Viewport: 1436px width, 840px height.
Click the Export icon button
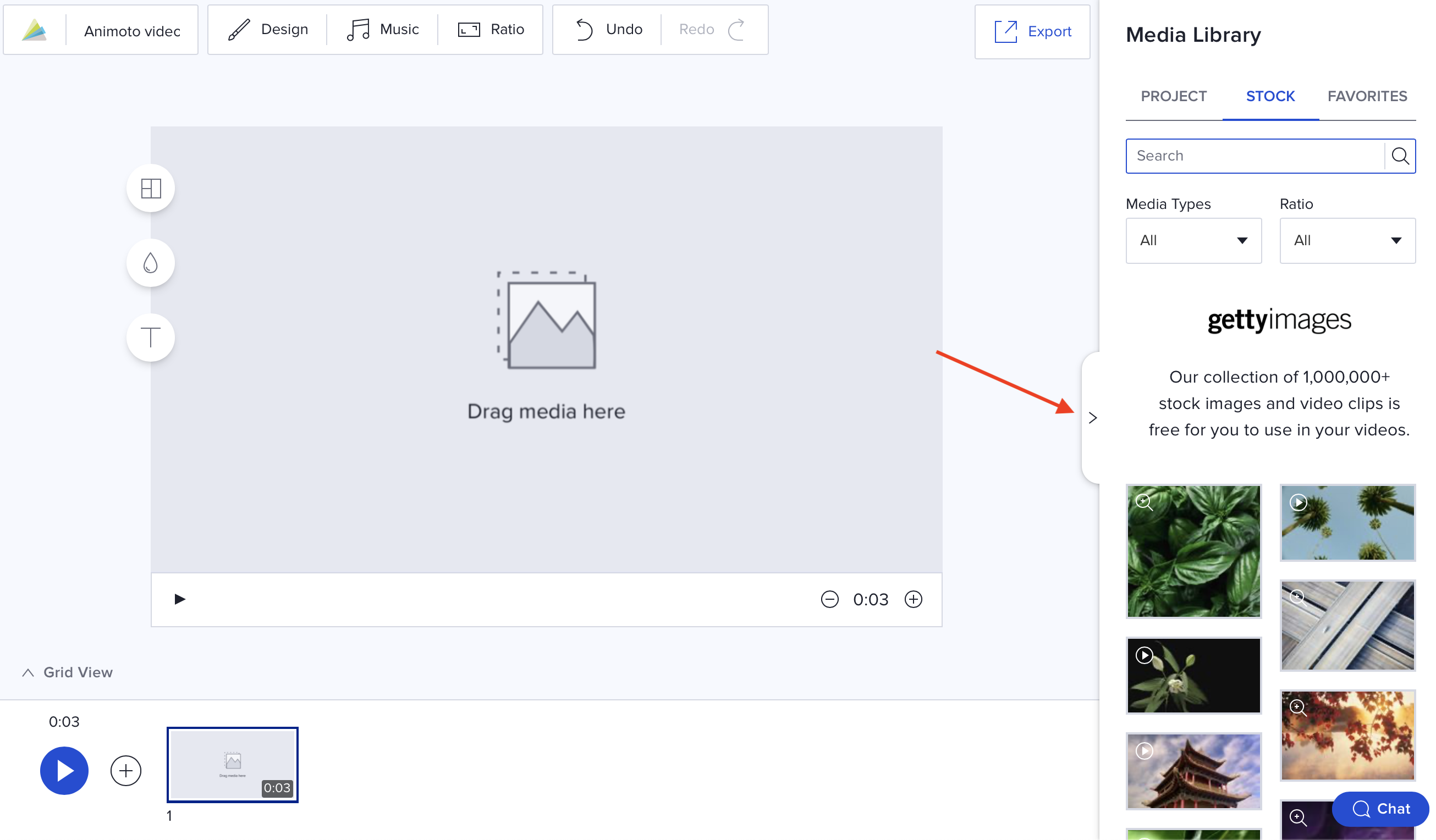point(1006,30)
